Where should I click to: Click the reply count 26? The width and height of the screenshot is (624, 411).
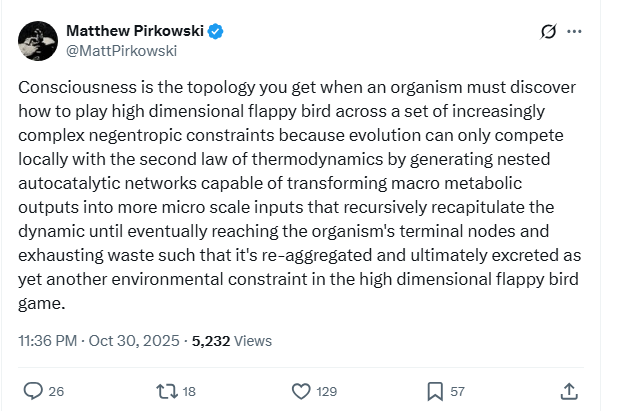click(56, 391)
